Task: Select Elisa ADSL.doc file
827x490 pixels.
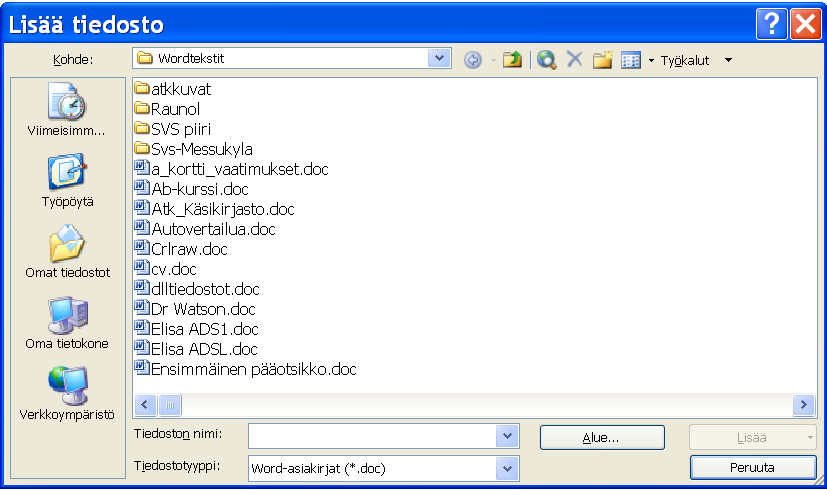Action: (196, 350)
